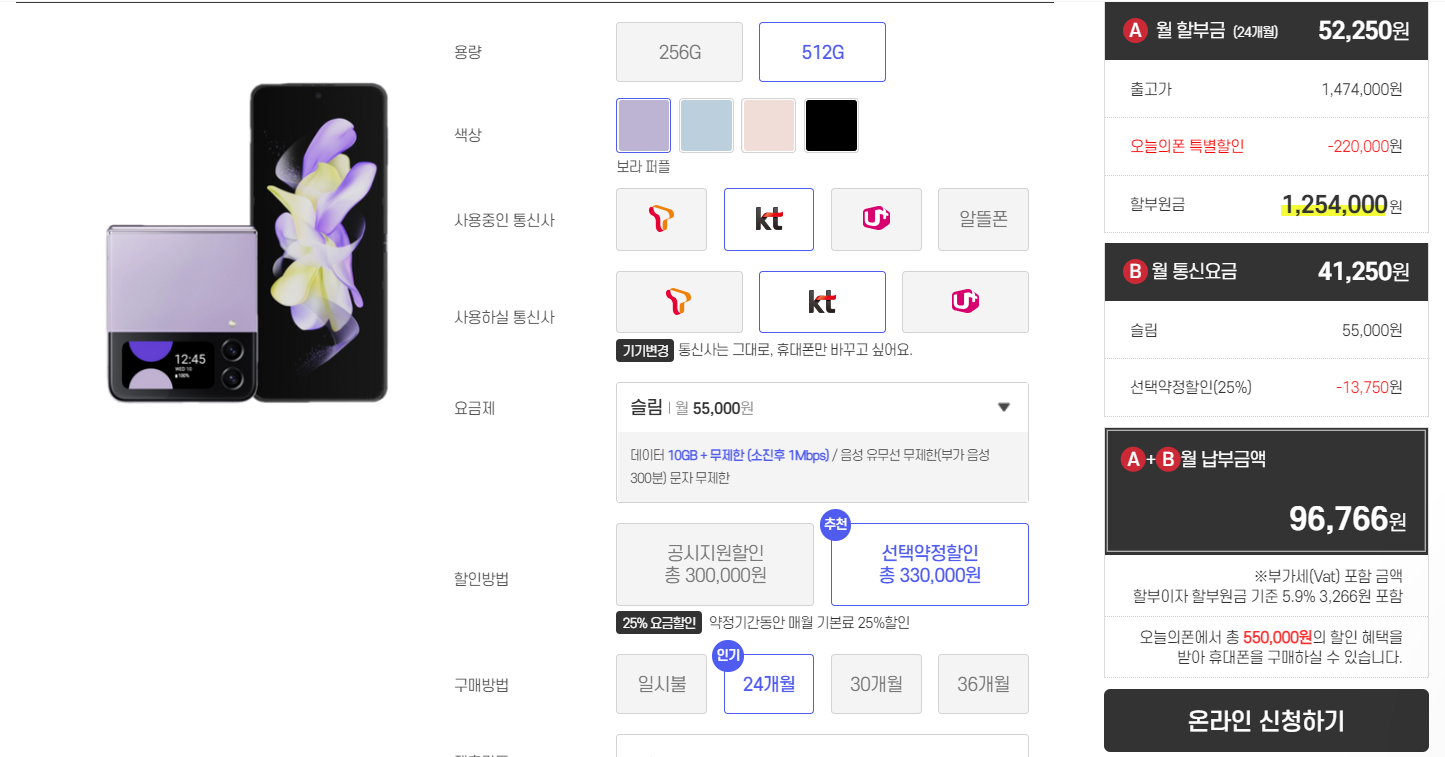This screenshot has width=1445, height=757.
Task: Select 선택약정할인 총 330,000원 option
Action: (930, 564)
